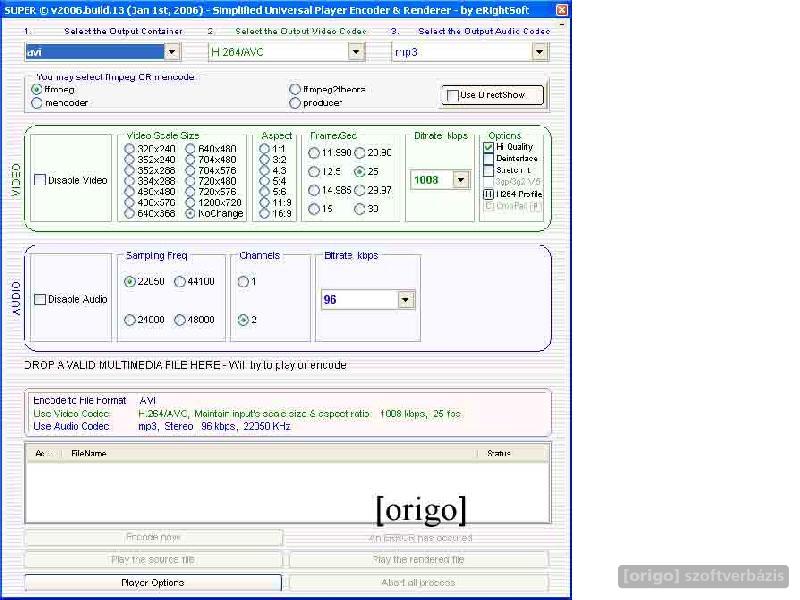This screenshot has width=800, height=600.
Task: Choose 16:9 aspect ratio
Action: 264,213
